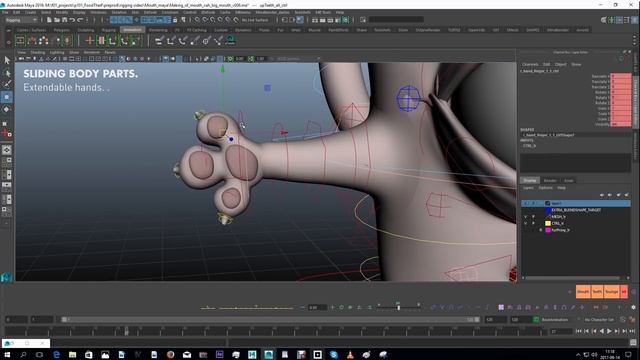Click the yellow color swatch of CTRL_lv

548,223
